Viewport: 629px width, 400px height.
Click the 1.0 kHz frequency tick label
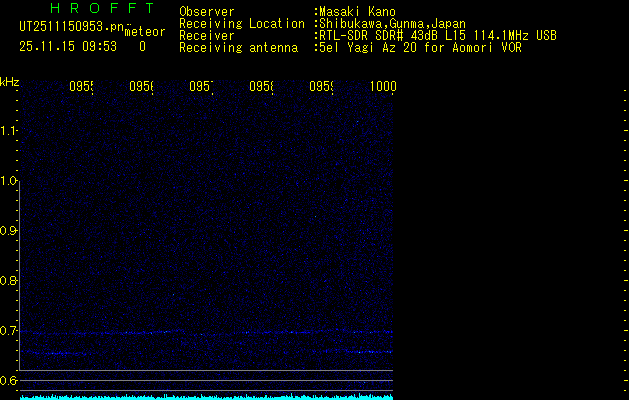(x=9, y=180)
